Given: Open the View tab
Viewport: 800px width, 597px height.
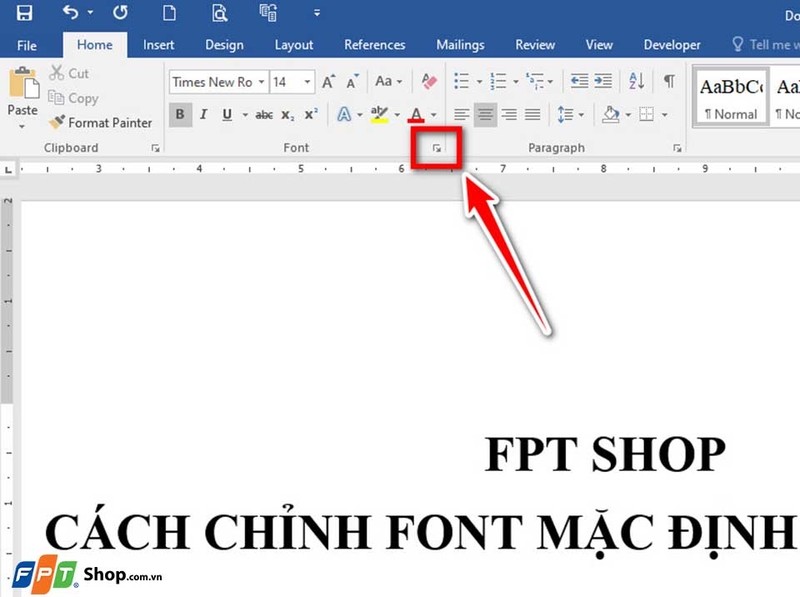Looking at the screenshot, I should click(599, 45).
